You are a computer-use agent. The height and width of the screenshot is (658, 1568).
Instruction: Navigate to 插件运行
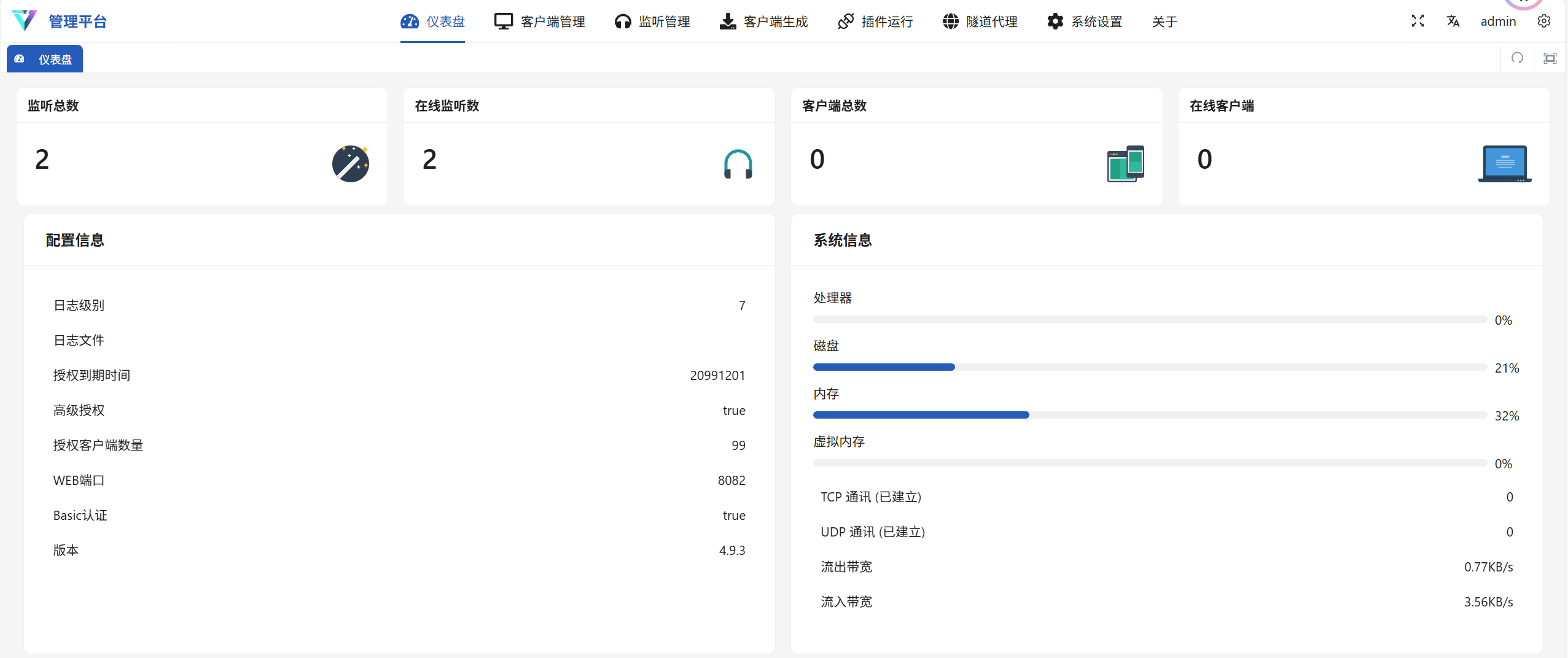[x=875, y=21]
